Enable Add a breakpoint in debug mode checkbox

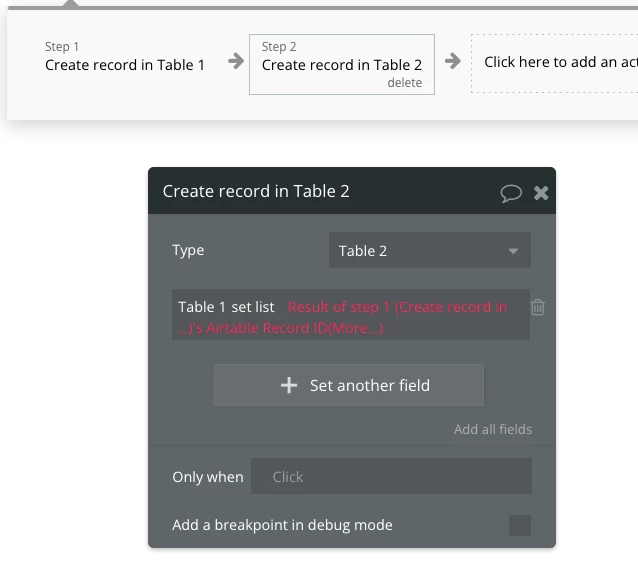pyautogui.click(x=520, y=525)
